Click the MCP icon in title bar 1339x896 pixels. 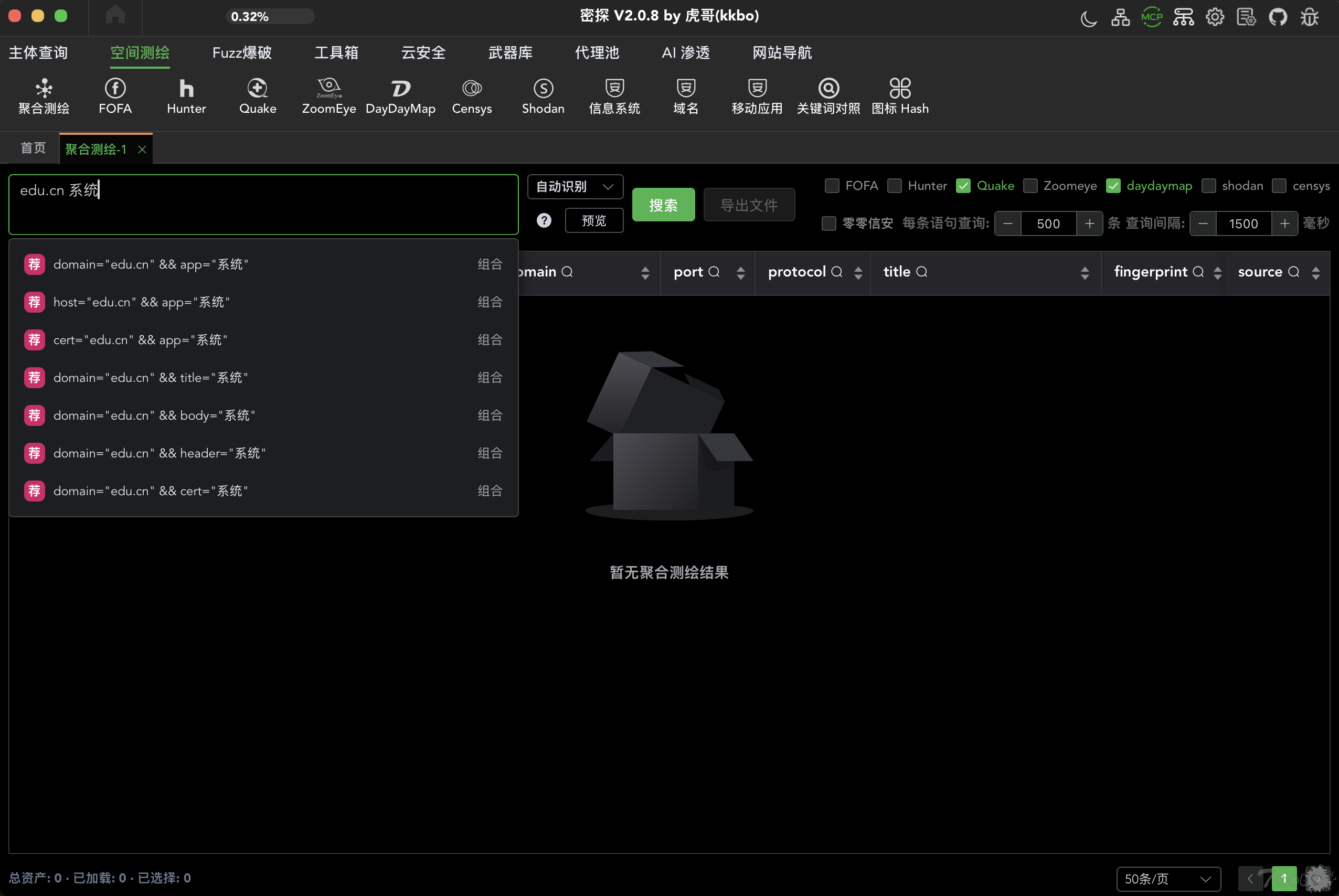pyautogui.click(x=1152, y=17)
